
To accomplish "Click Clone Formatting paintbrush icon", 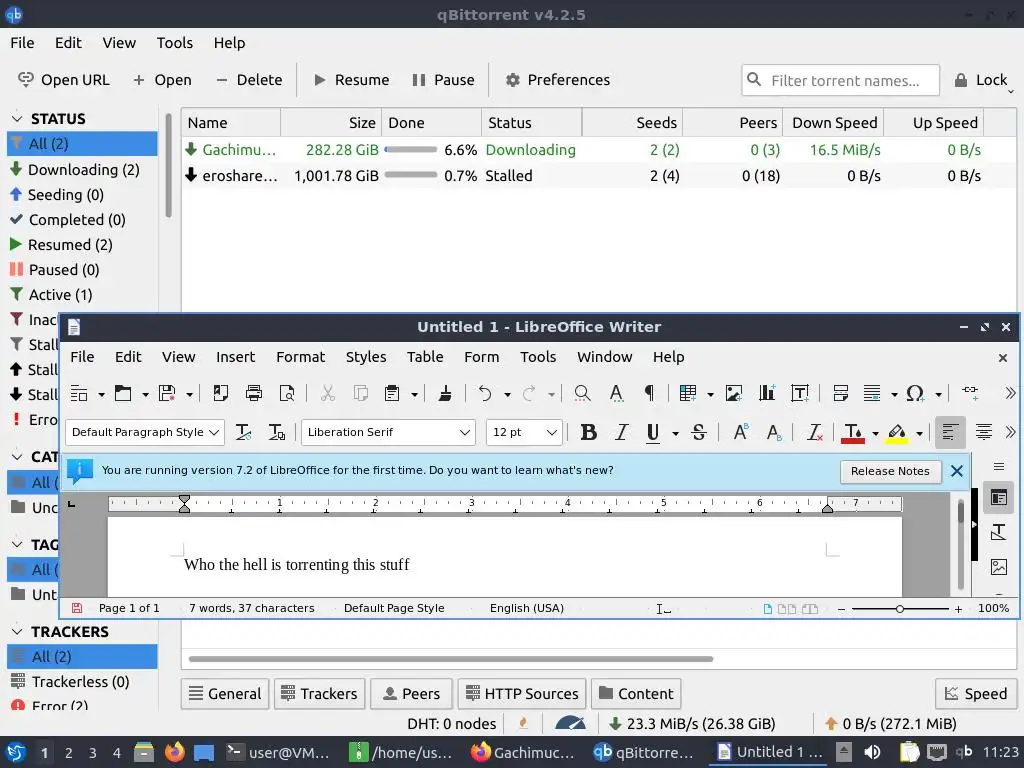I will (445, 393).
